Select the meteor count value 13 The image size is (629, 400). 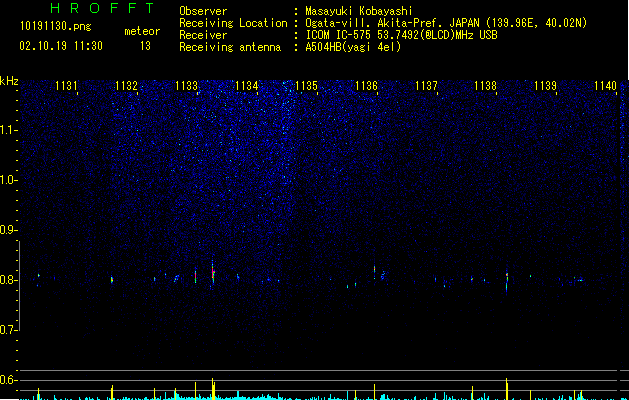click(145, 46)
